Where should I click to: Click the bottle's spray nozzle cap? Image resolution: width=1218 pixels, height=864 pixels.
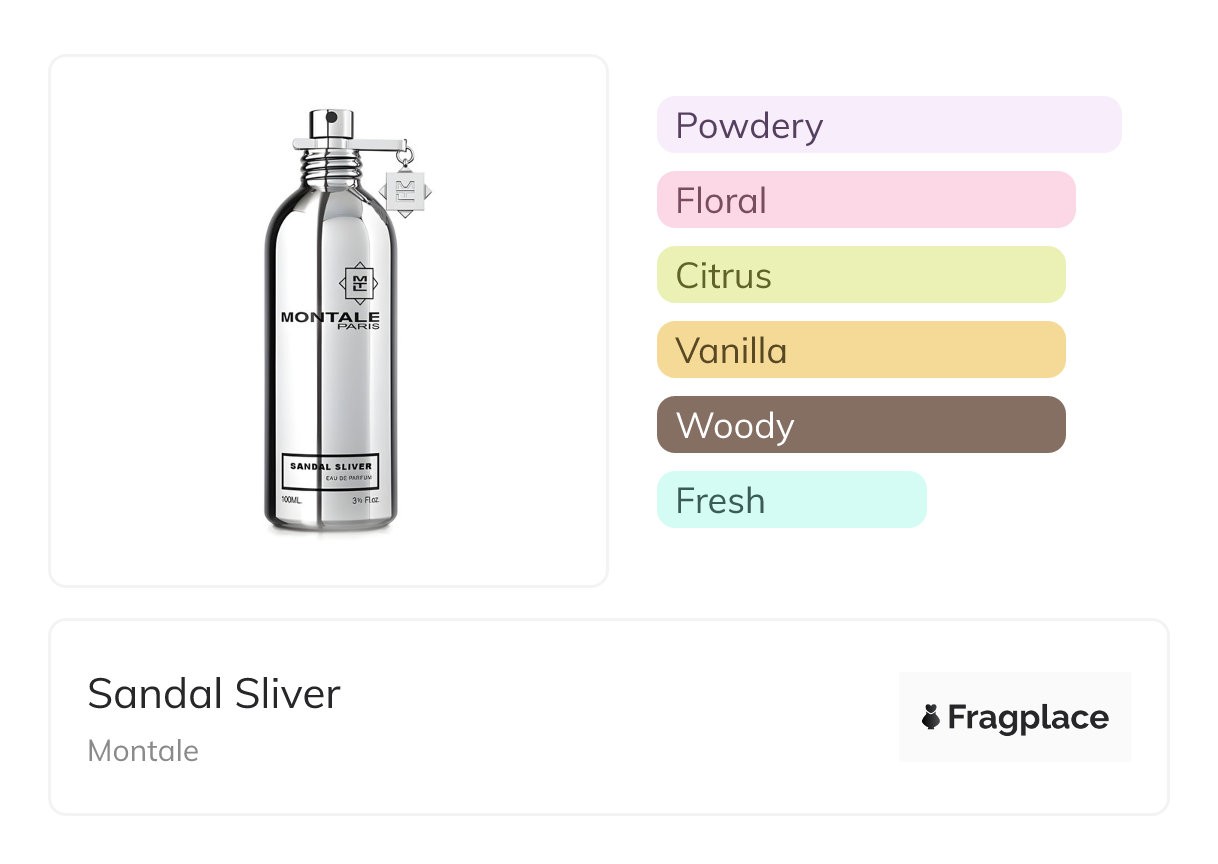[x=331, y=125]
